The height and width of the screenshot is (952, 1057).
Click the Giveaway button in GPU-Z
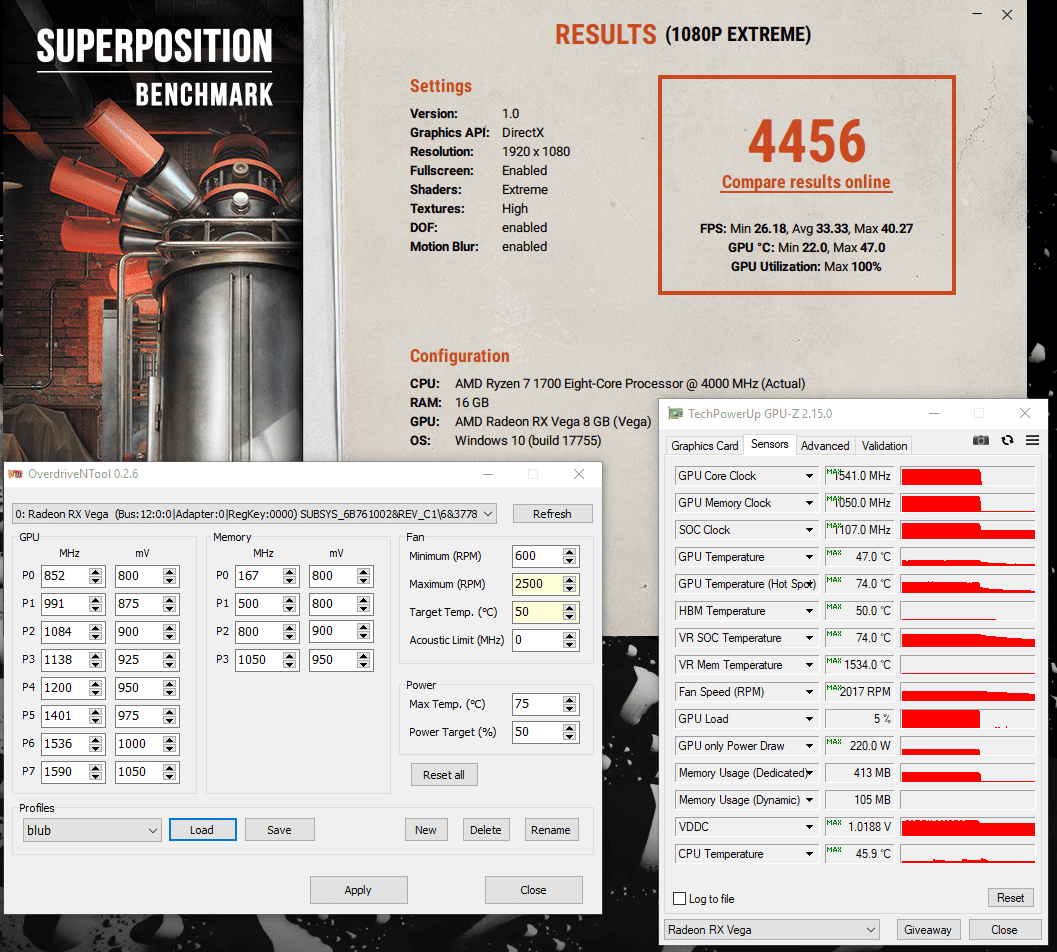(x=928, y=930)
